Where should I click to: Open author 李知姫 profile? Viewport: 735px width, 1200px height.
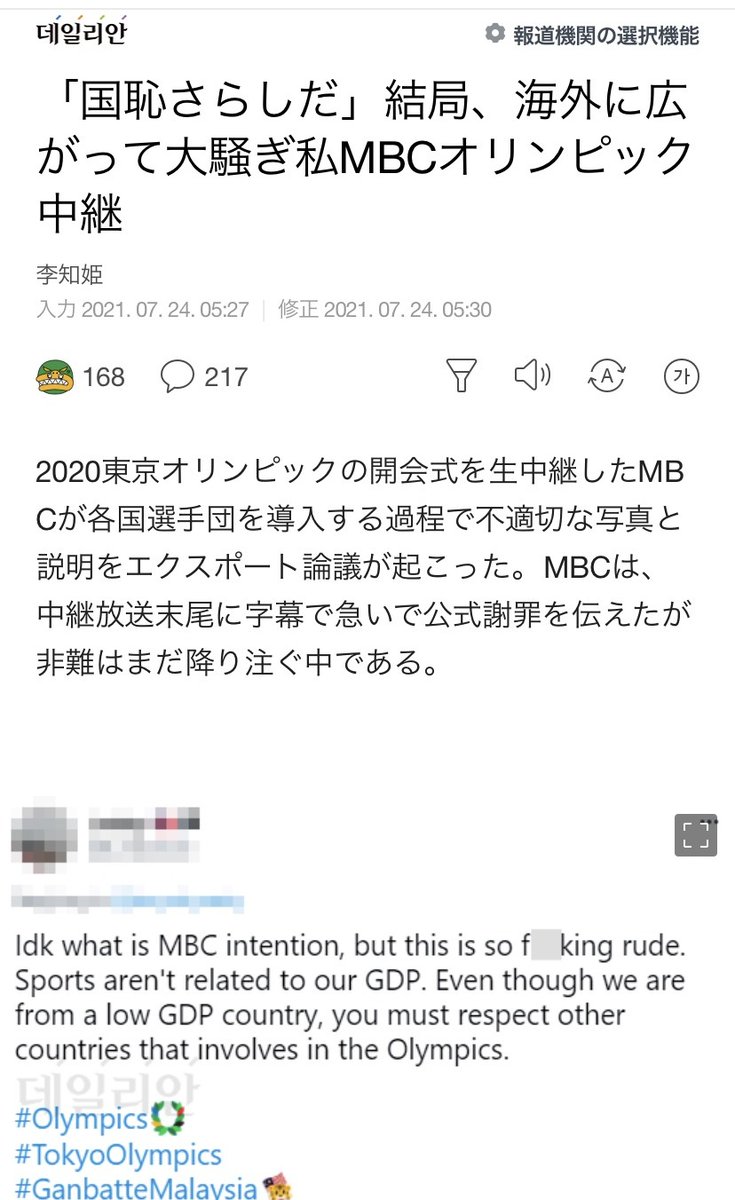pos(69,275)
